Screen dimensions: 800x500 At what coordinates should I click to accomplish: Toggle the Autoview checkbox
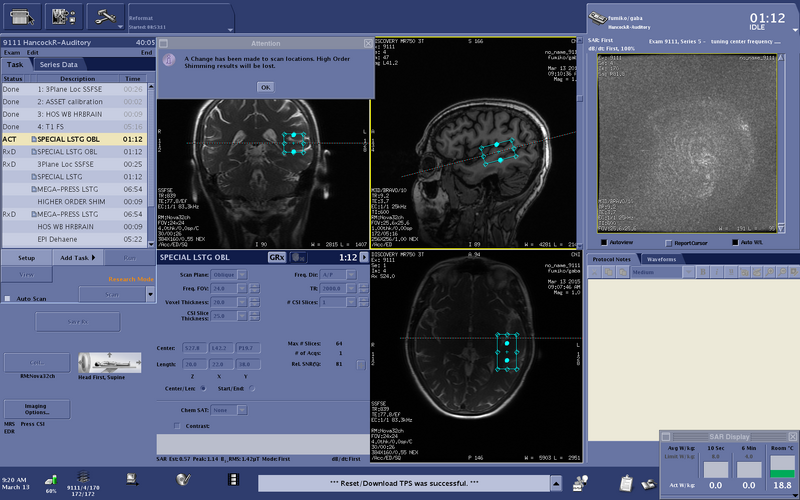604,243
